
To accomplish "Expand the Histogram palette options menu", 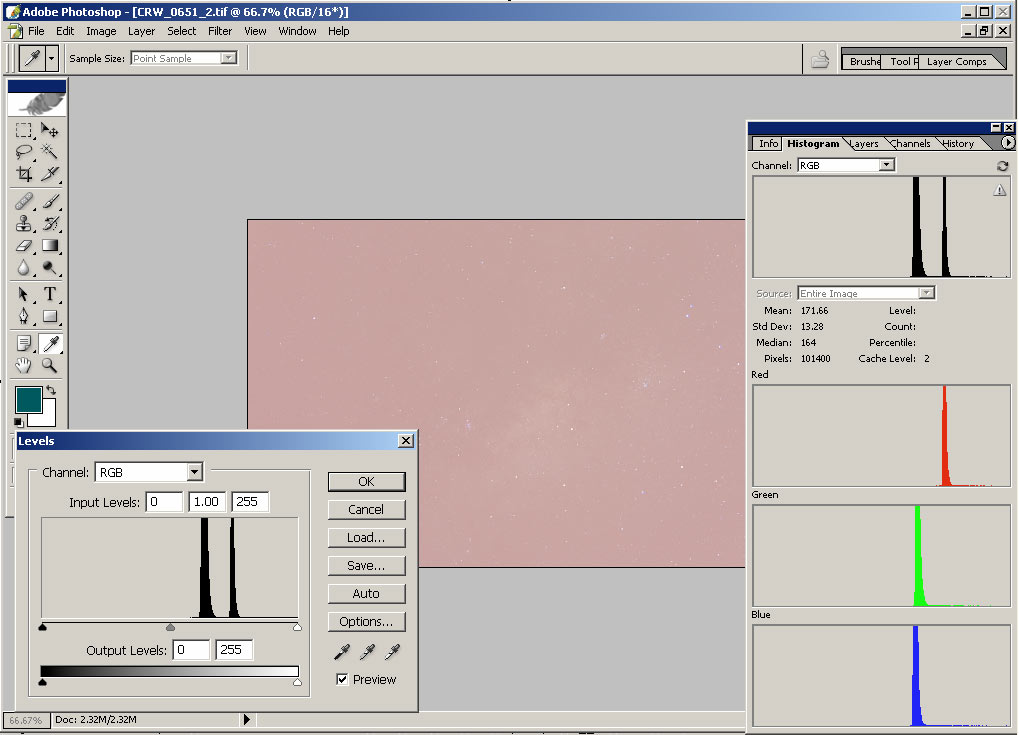I will pos(1008,143).
